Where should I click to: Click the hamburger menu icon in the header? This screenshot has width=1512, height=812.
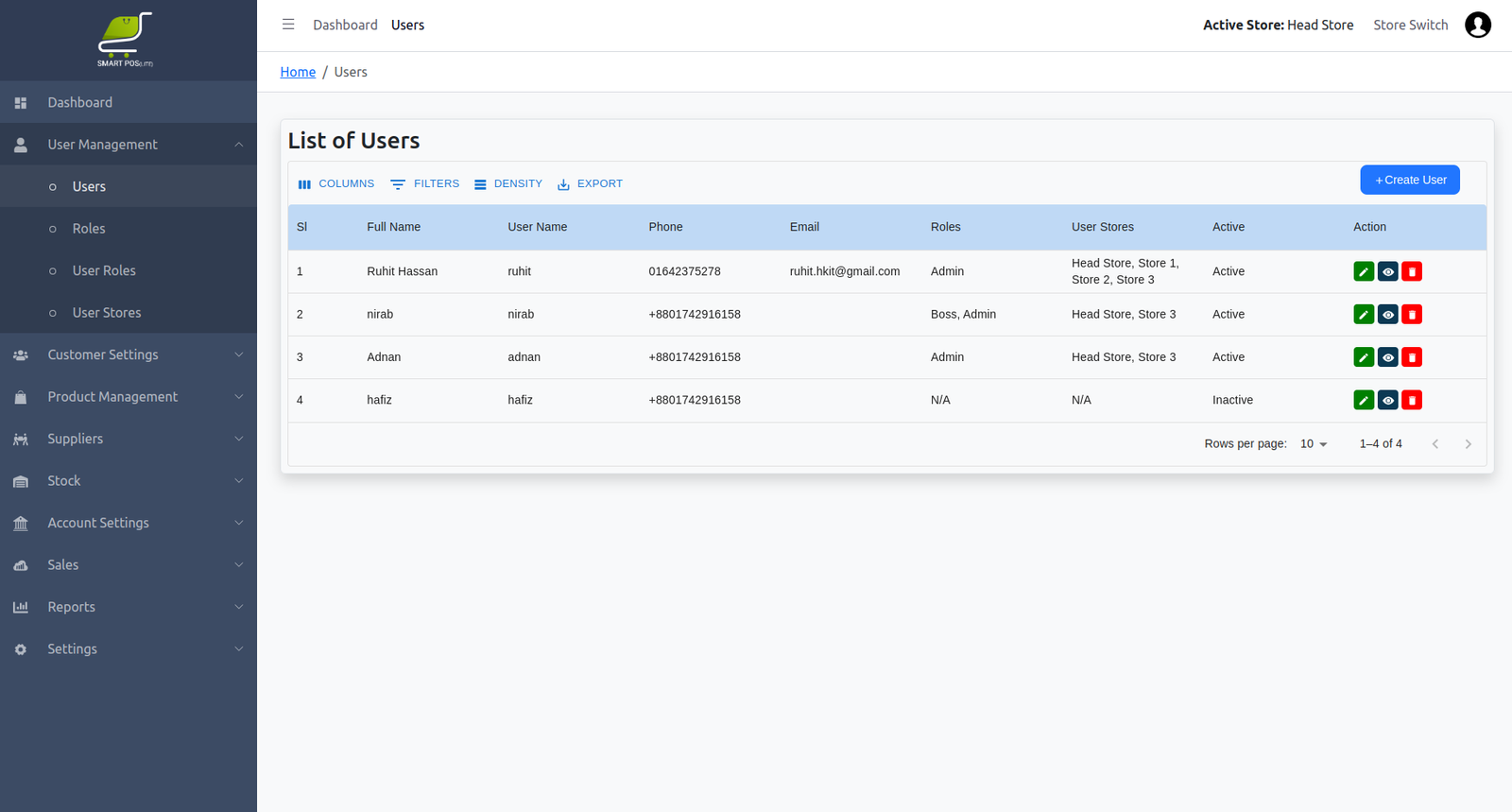tap(288, 25)
